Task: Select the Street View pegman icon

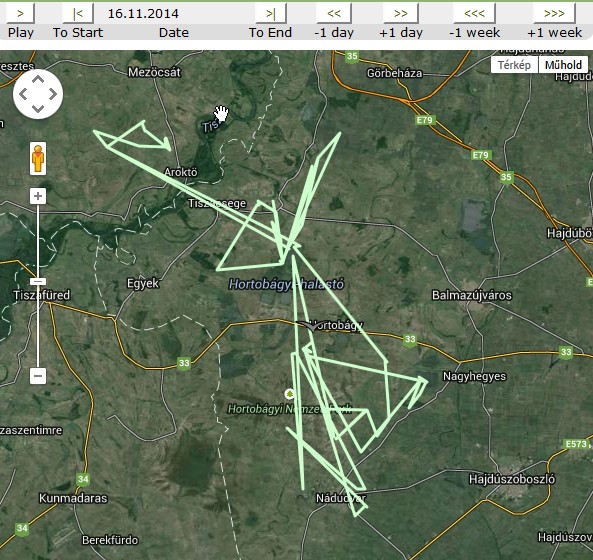Action: (x=38, y=158)
